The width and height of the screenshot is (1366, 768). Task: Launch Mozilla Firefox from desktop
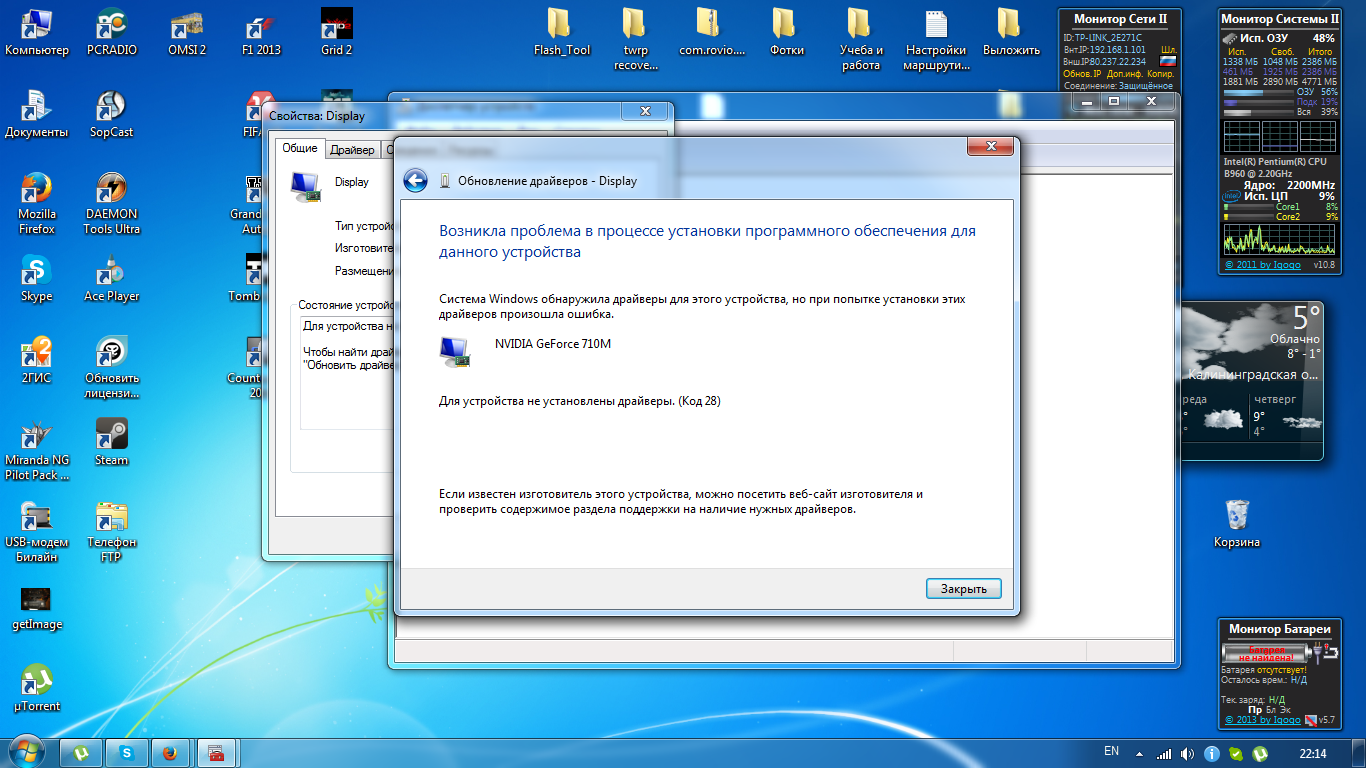[x=37, y=203]
